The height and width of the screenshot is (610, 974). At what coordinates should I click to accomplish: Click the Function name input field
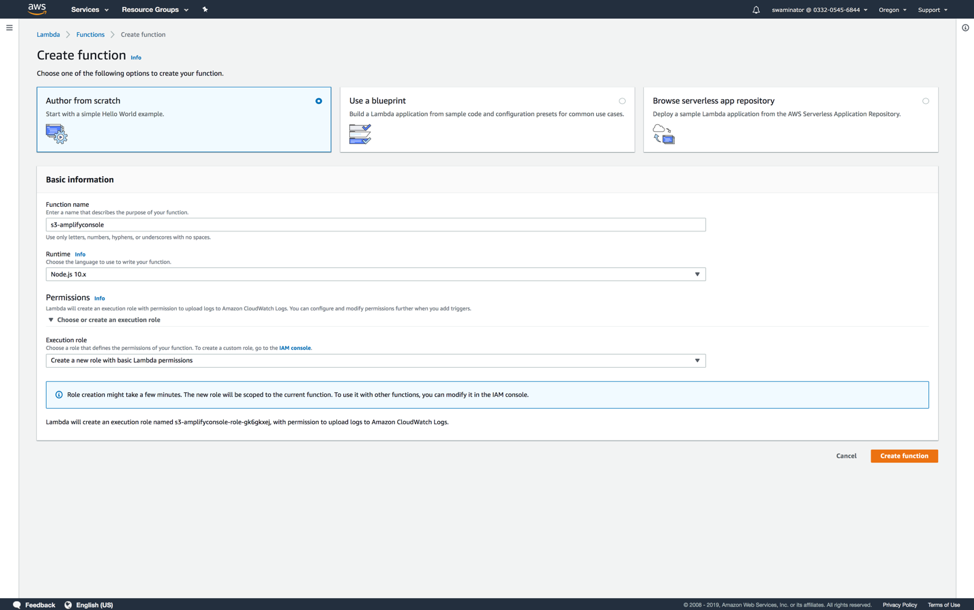[375, 225]
